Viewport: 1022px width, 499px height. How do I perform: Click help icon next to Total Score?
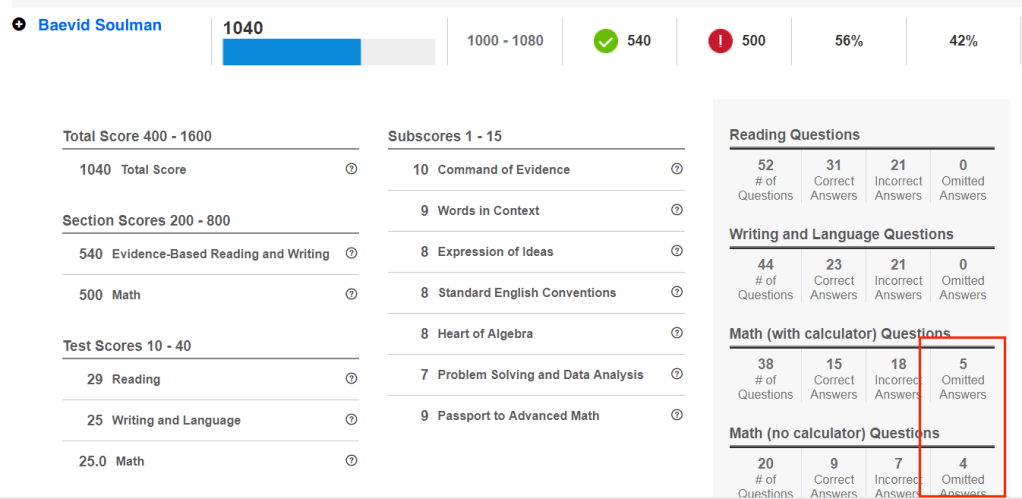point(351,169)
